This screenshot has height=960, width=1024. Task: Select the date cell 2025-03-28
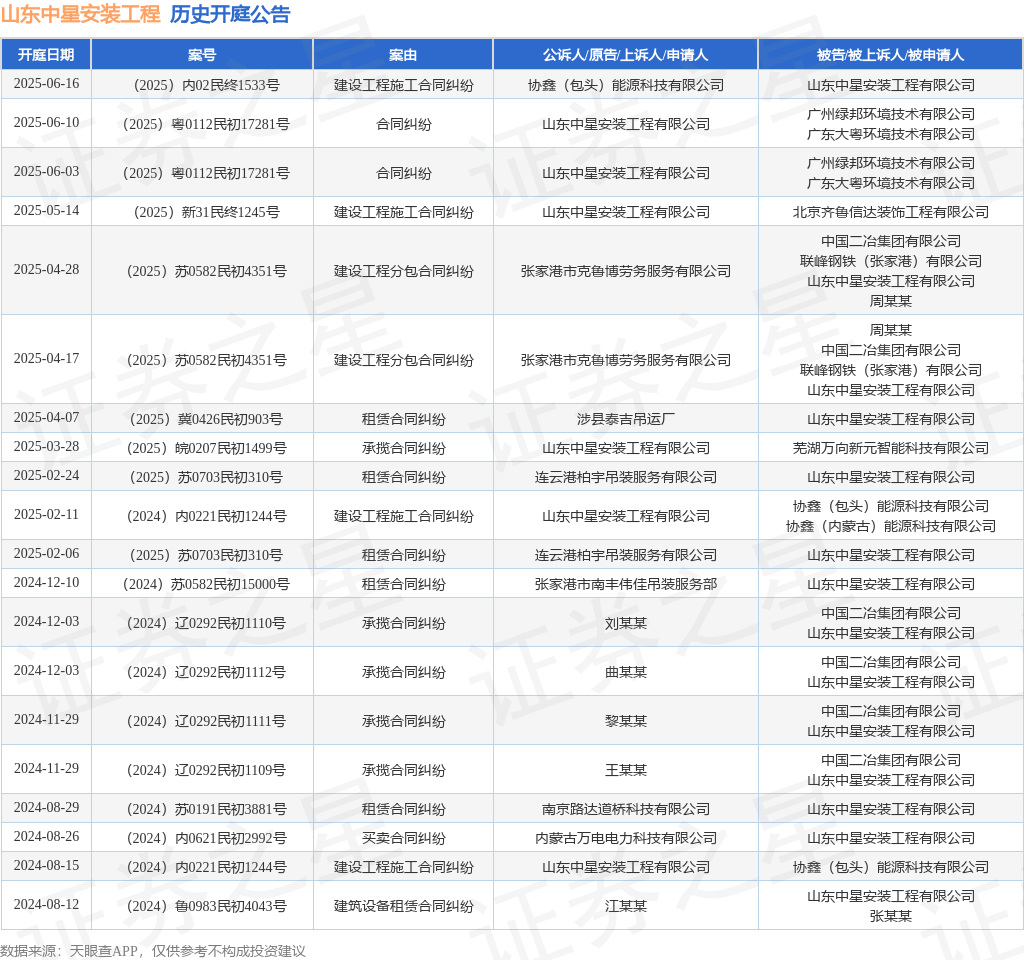46,447
